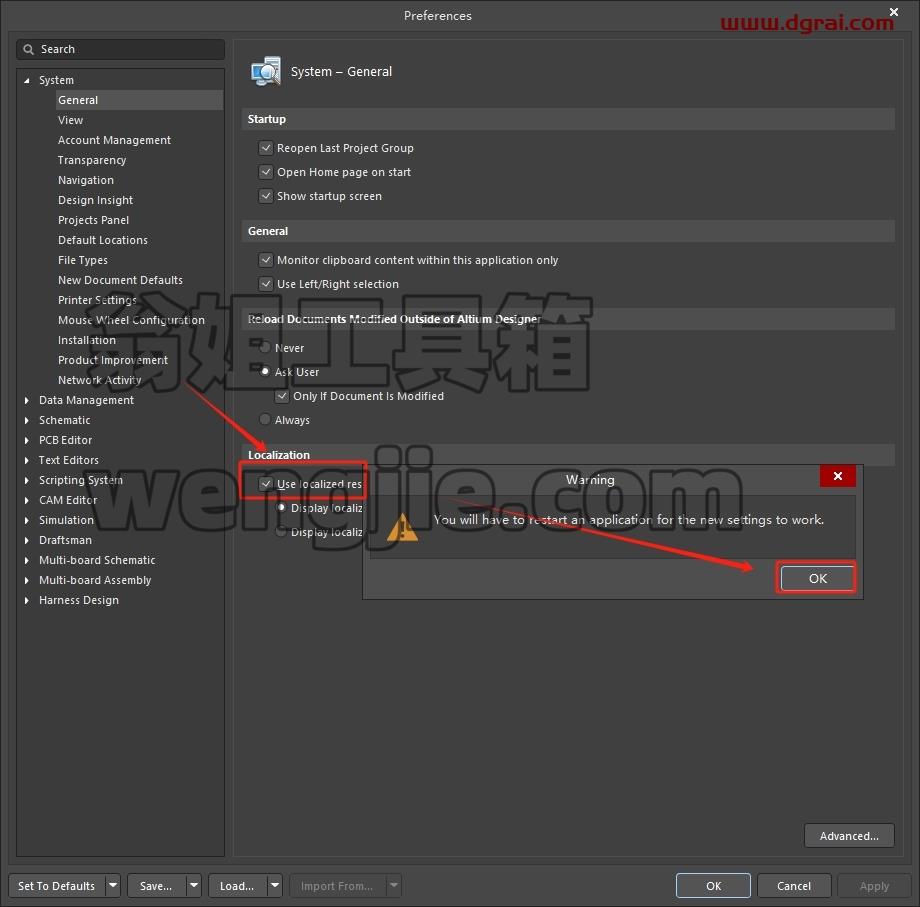Image resolution: width=920 pixels, height=907 pixels.
Task: Open the View preferences page
Action: [x=70, y=120]
